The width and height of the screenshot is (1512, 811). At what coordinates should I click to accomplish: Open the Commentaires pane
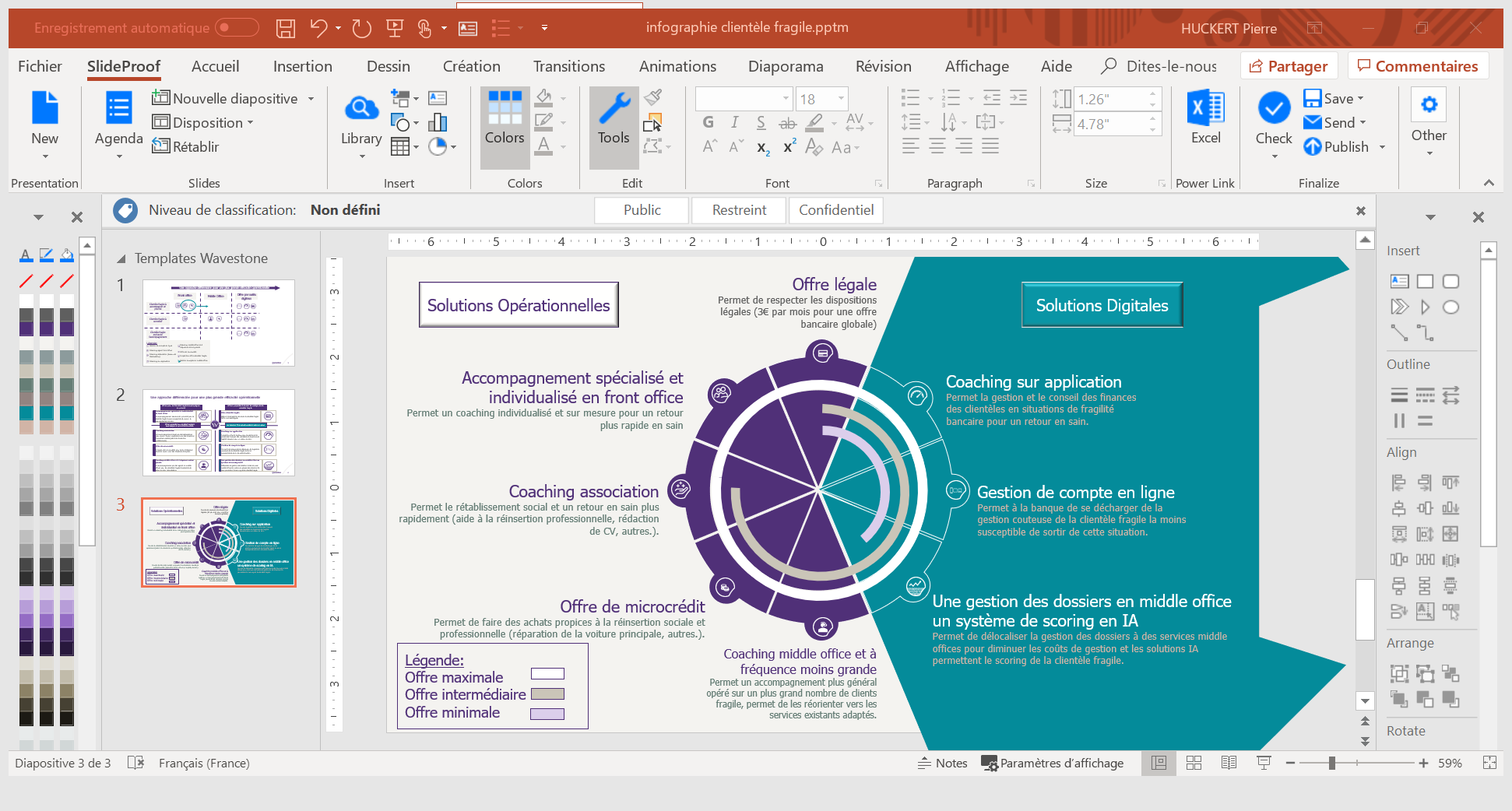pyautogui.click(x=1418, y=66)
